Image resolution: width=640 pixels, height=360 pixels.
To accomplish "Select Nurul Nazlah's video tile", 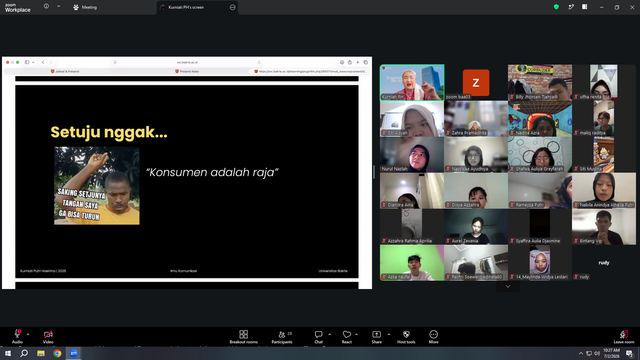I will [412, 154].
